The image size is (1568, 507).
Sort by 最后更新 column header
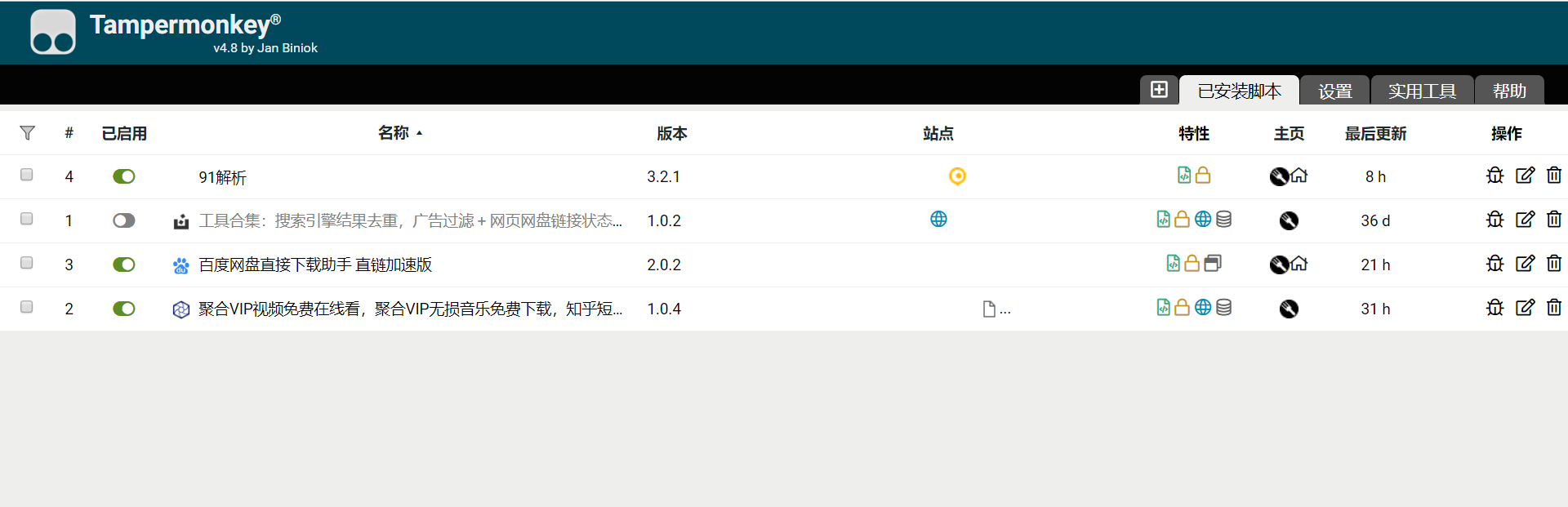tap(1375, 133)
